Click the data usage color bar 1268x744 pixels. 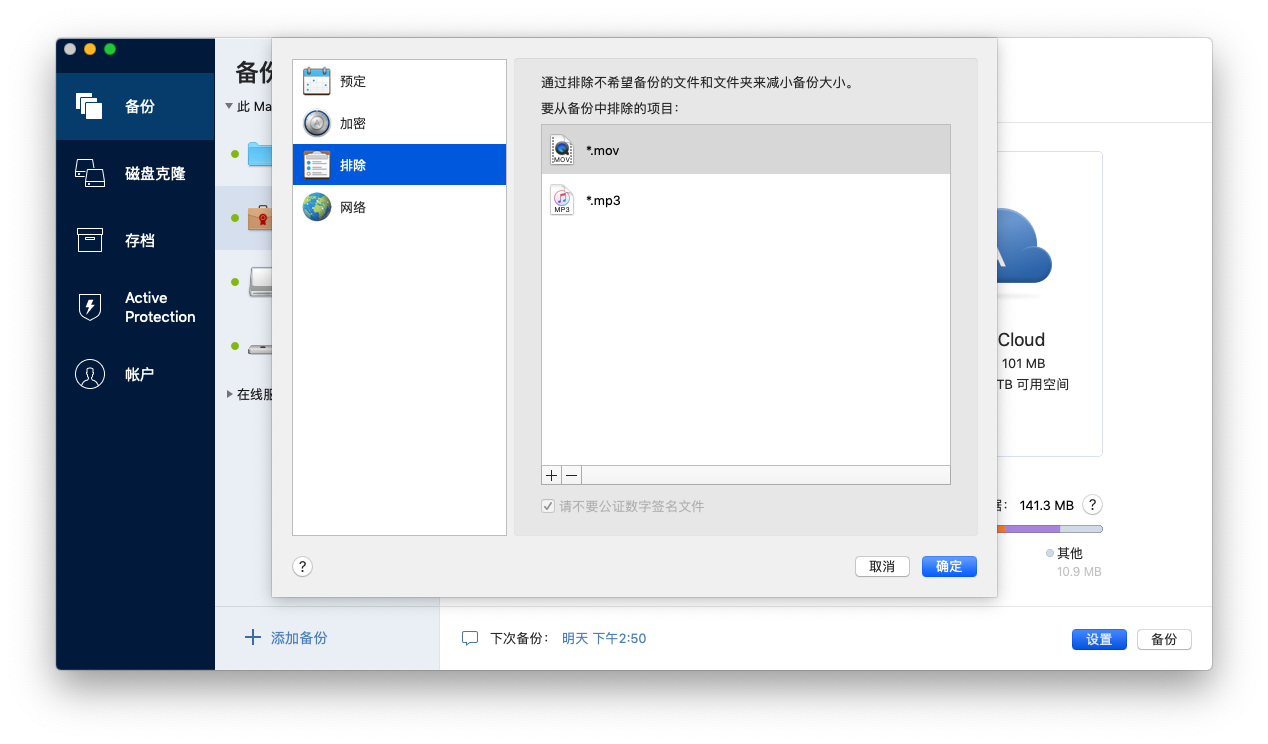tap(1050, 528)
